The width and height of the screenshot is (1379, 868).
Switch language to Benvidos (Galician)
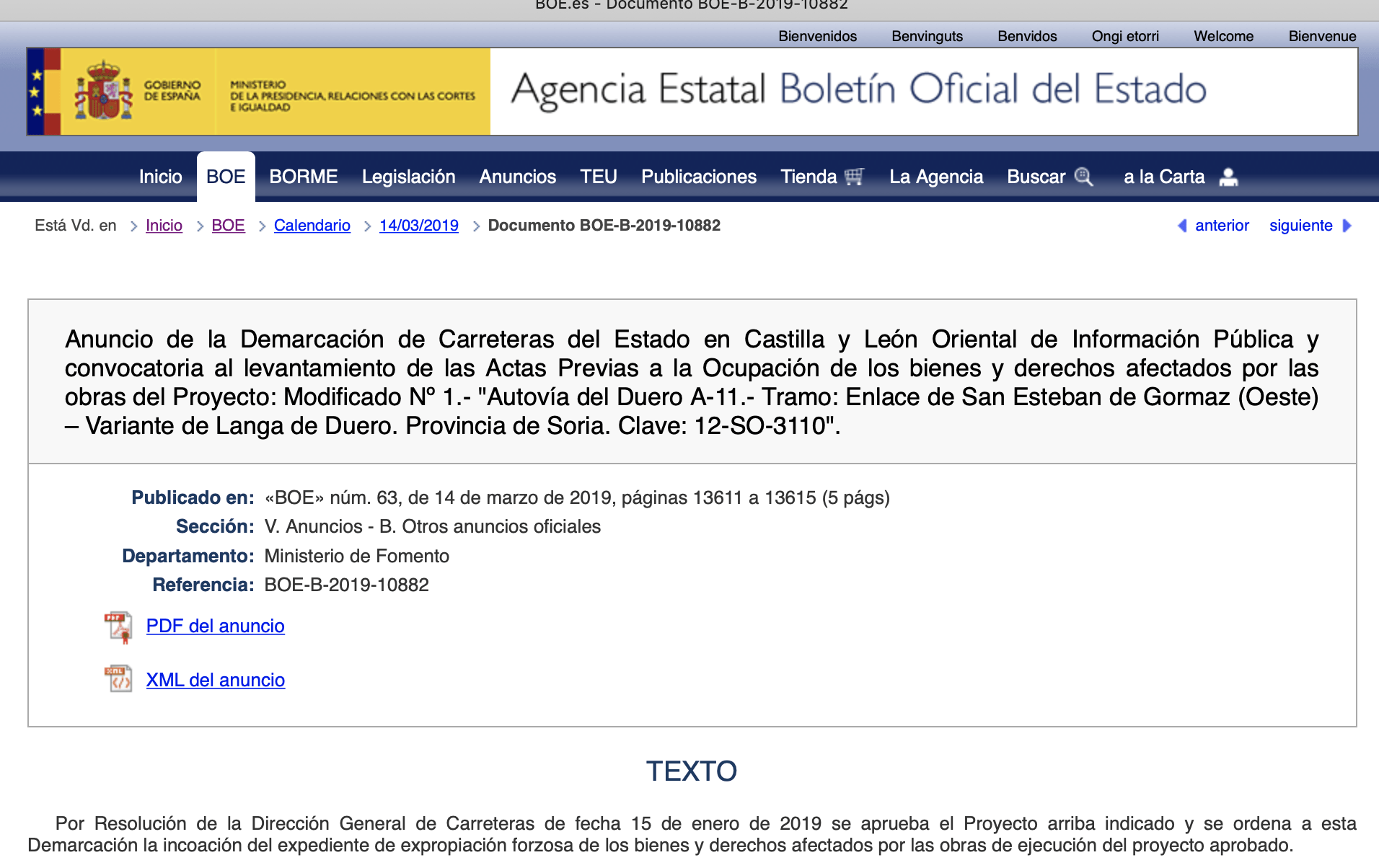[x=1027, y=36]
